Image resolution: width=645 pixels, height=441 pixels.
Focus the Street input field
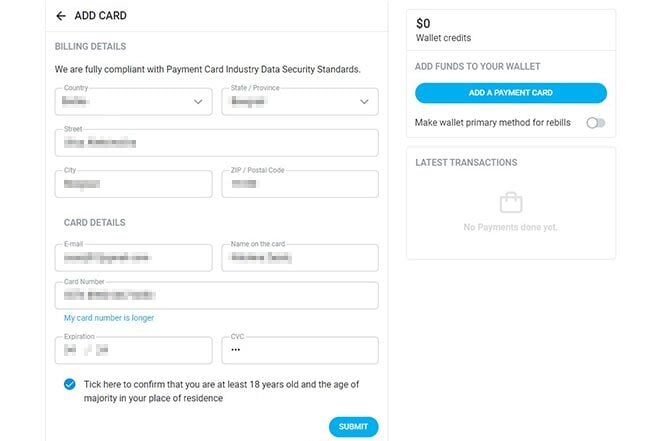point(217,143)
